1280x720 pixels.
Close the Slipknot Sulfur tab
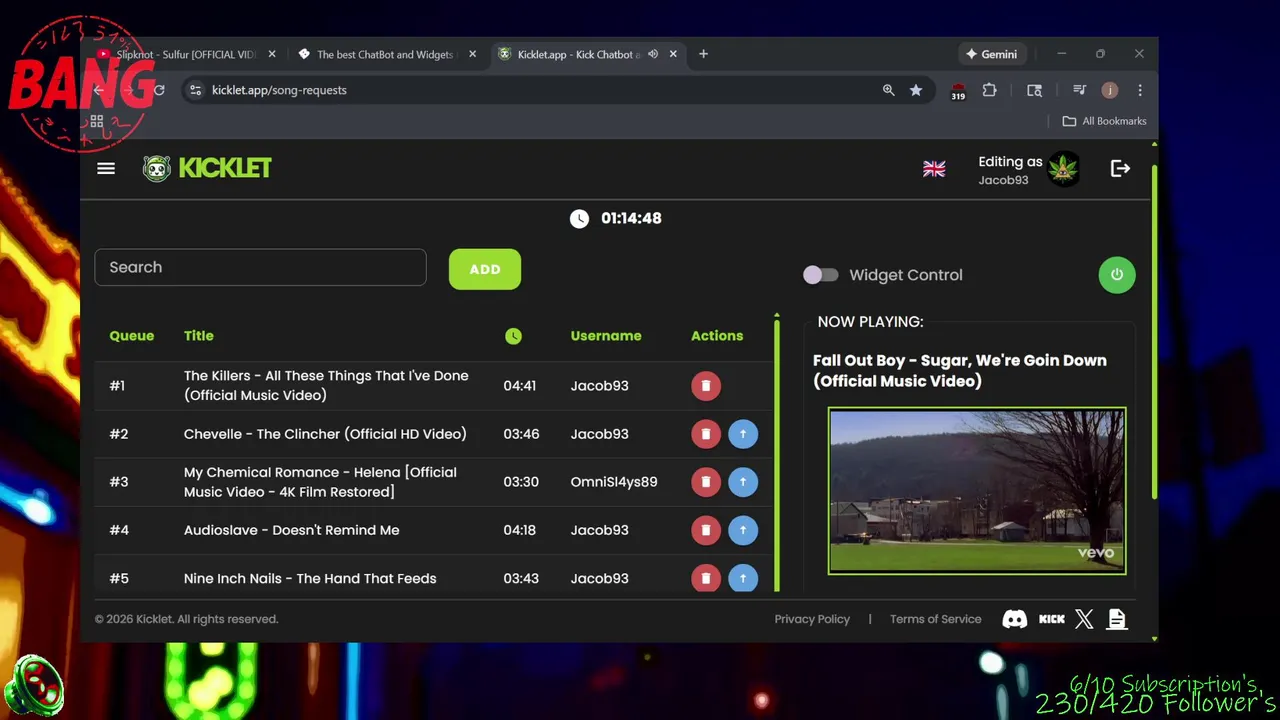[272, 54]
